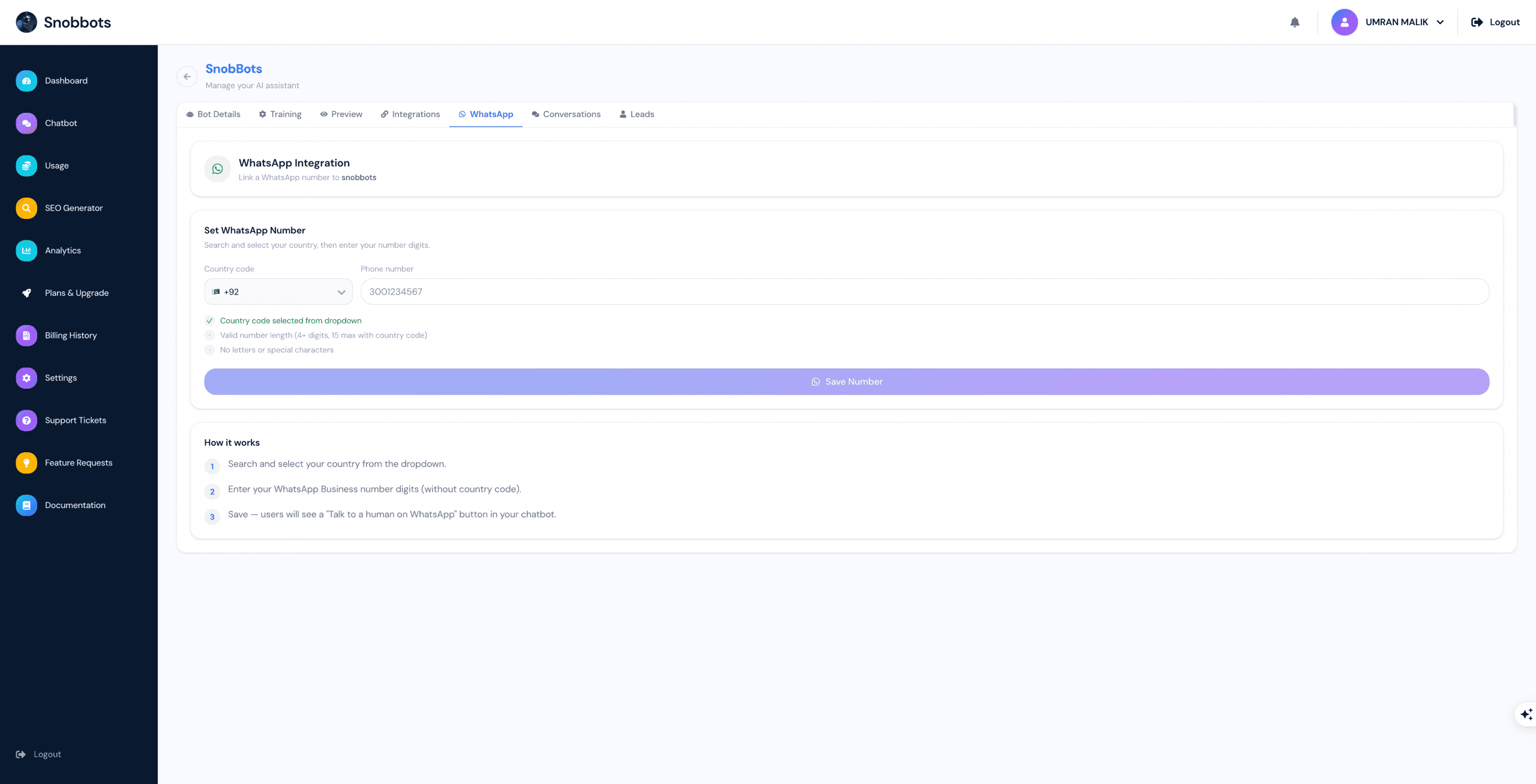Click the AI sparkle assistant icon
Screen dimensions: 1536x784
[1526, 714]
